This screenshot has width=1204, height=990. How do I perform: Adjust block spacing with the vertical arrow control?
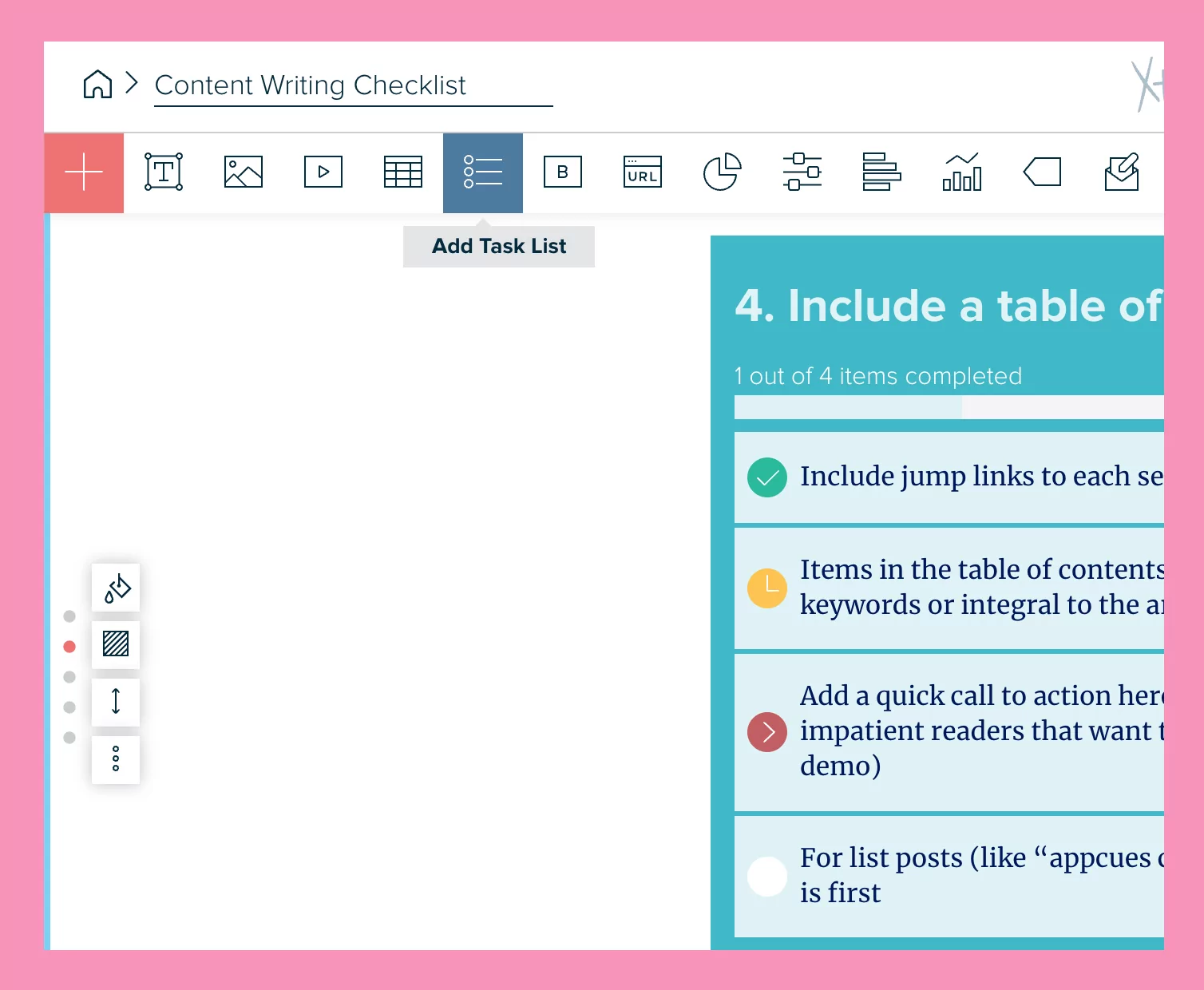point(115,702)
